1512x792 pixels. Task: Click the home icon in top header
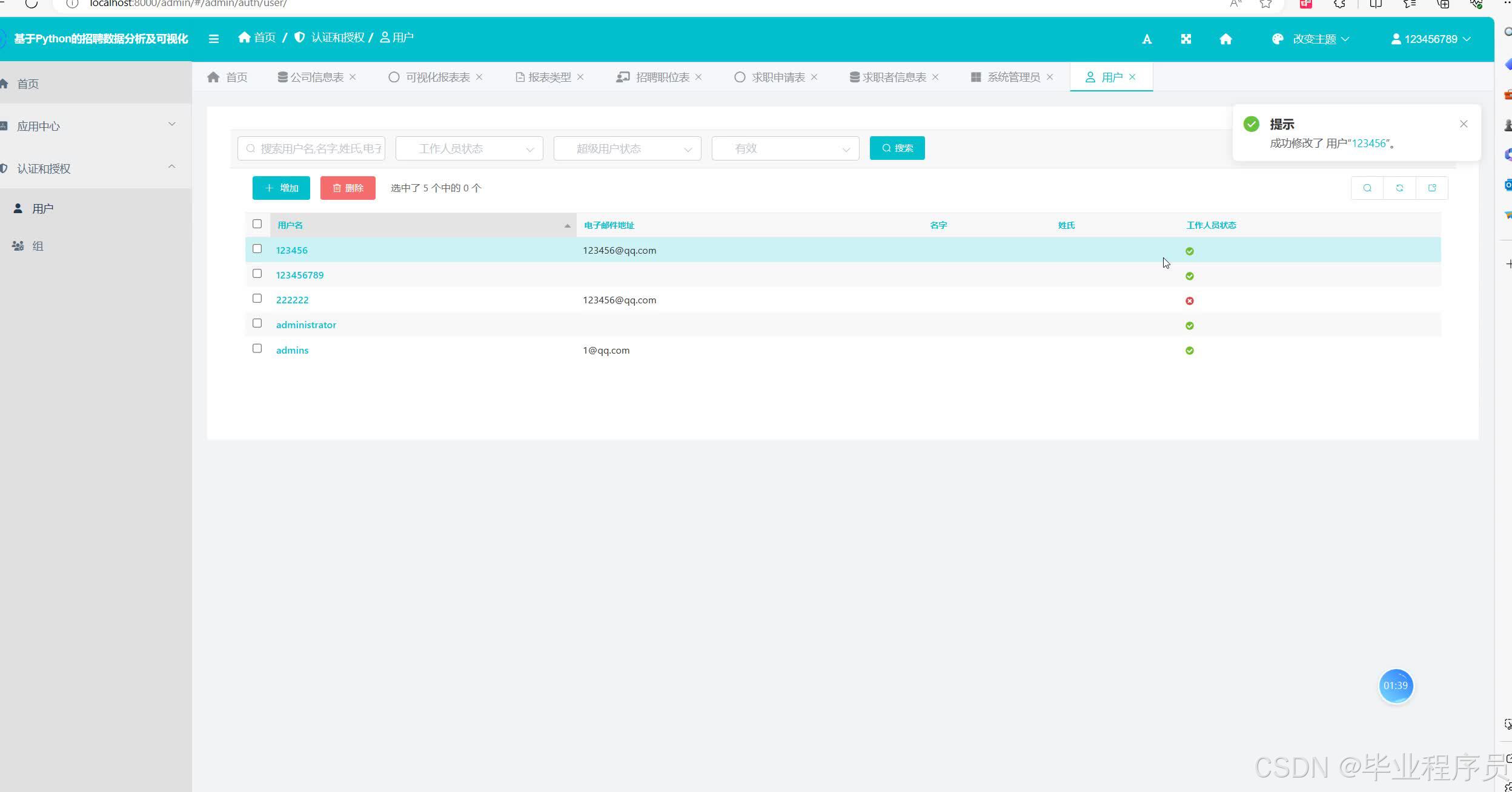coord(1225,39)
